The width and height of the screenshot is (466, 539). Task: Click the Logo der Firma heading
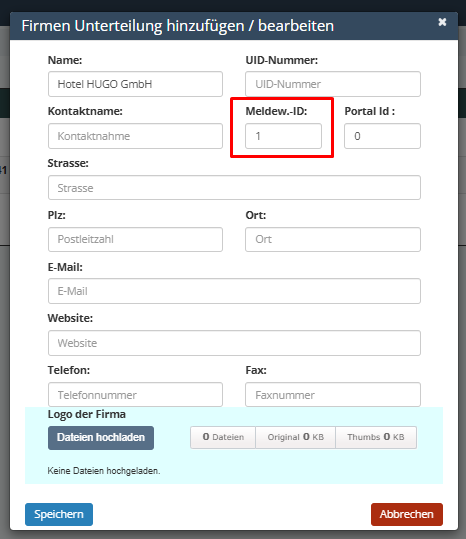pos(87,414)
